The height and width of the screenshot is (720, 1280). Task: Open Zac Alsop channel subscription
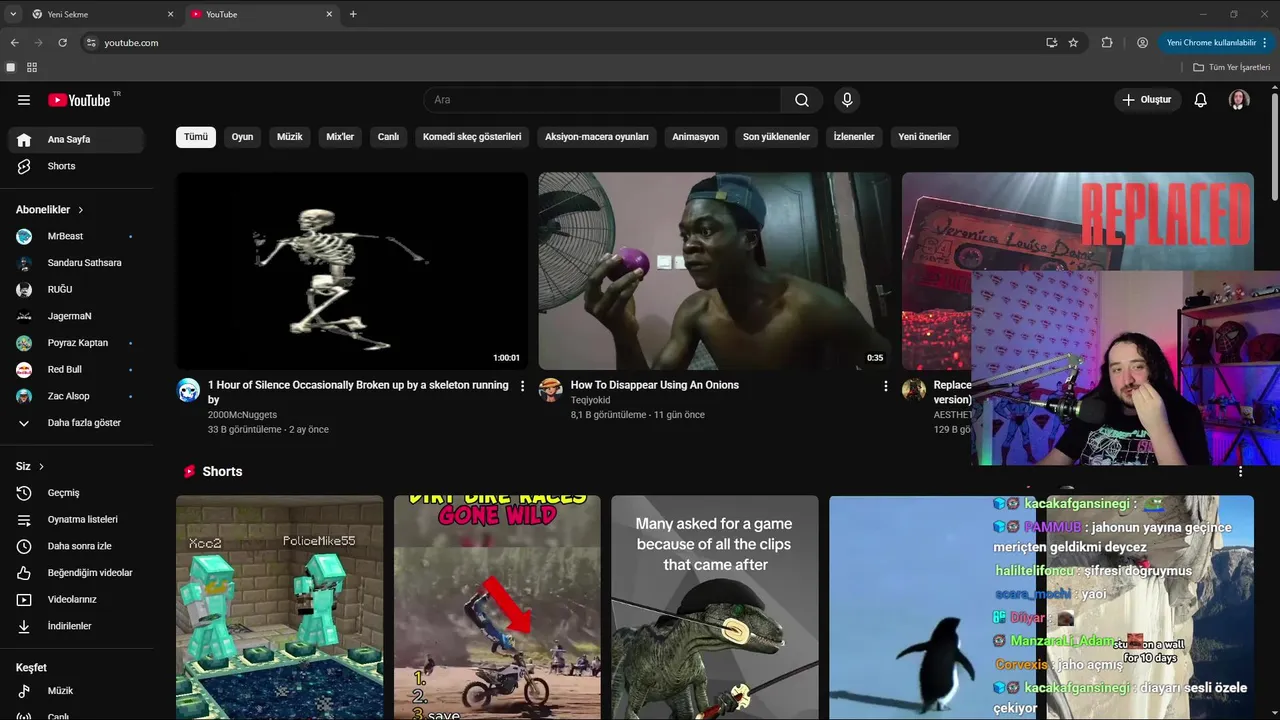click(x=76, y=396)
